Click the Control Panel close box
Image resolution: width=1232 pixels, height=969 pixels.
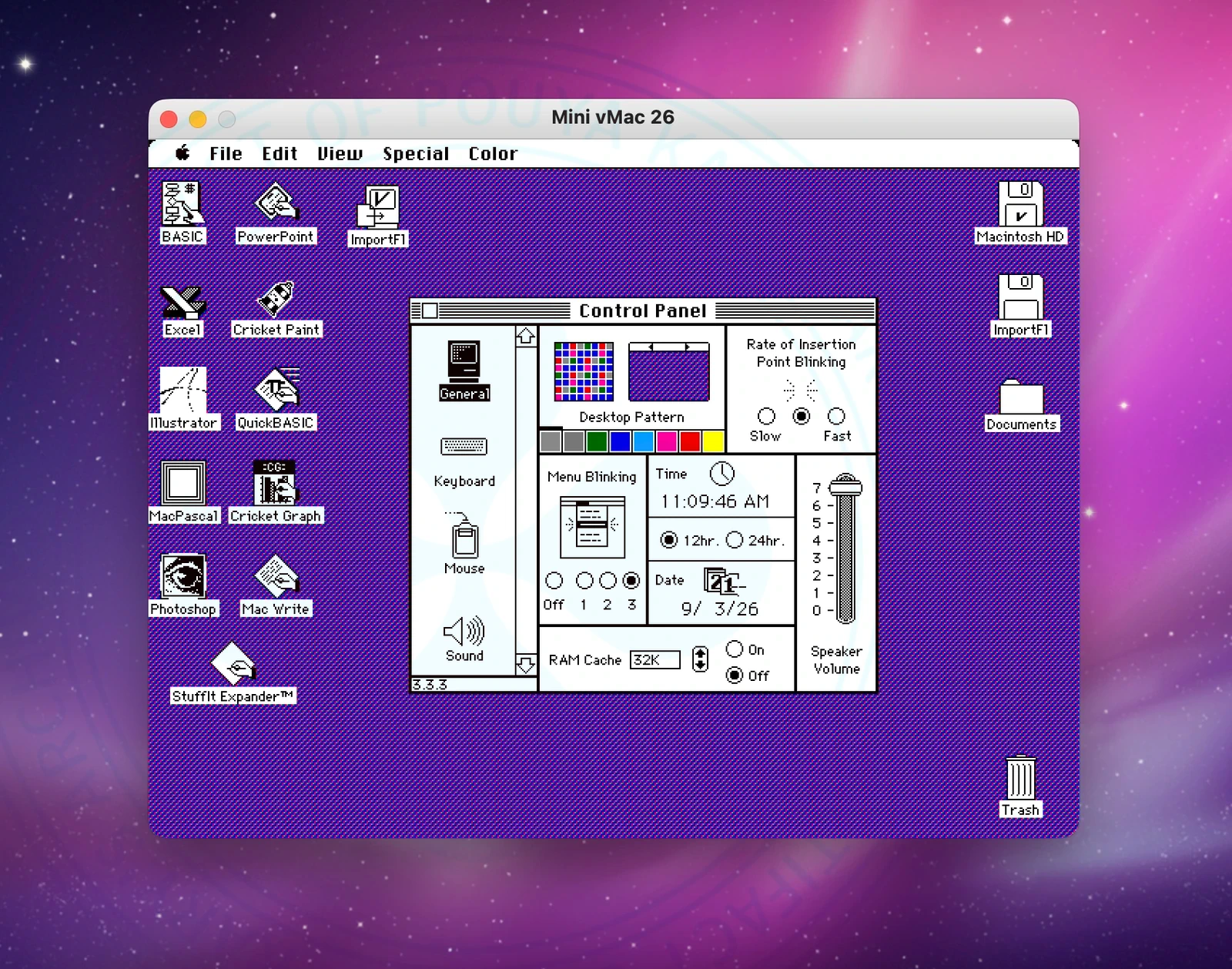[430, 310]
